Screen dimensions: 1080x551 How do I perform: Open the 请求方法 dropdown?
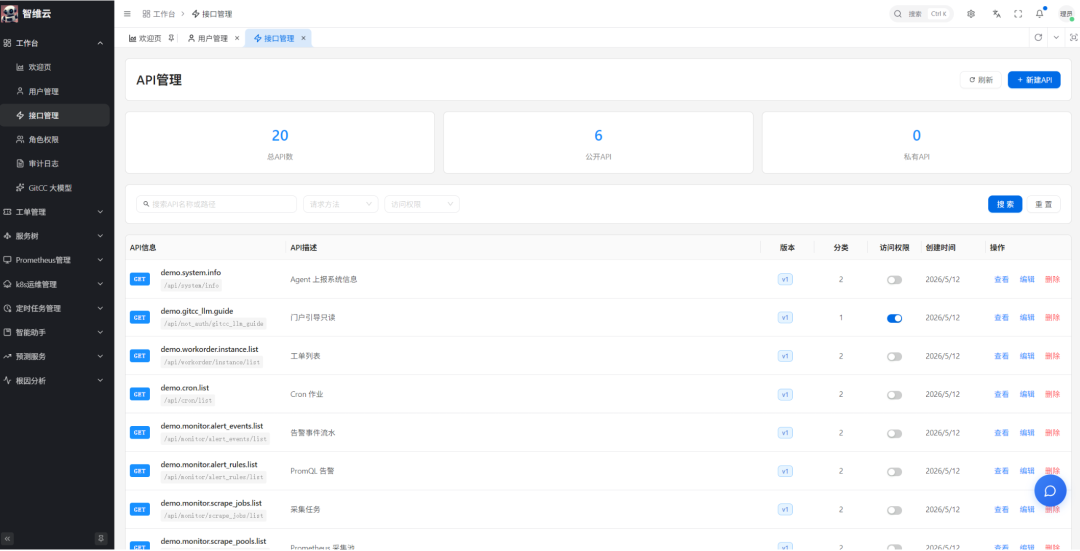[341, 204]
